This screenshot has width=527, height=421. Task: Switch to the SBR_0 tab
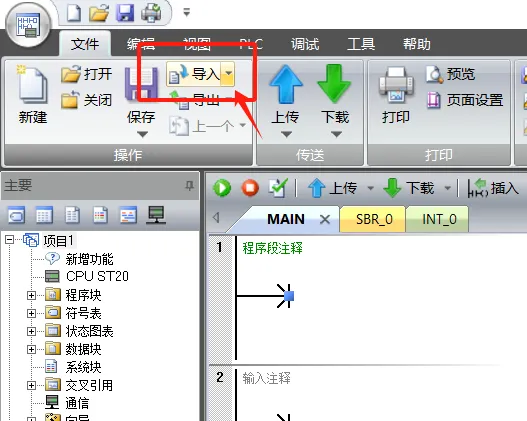374,219
